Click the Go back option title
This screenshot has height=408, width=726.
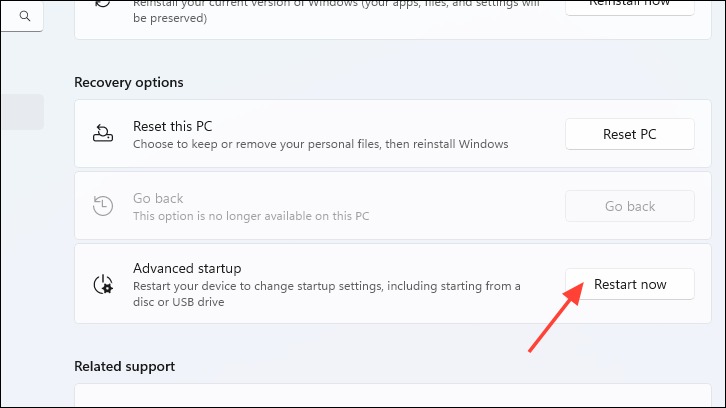click(x=158, y=198)
